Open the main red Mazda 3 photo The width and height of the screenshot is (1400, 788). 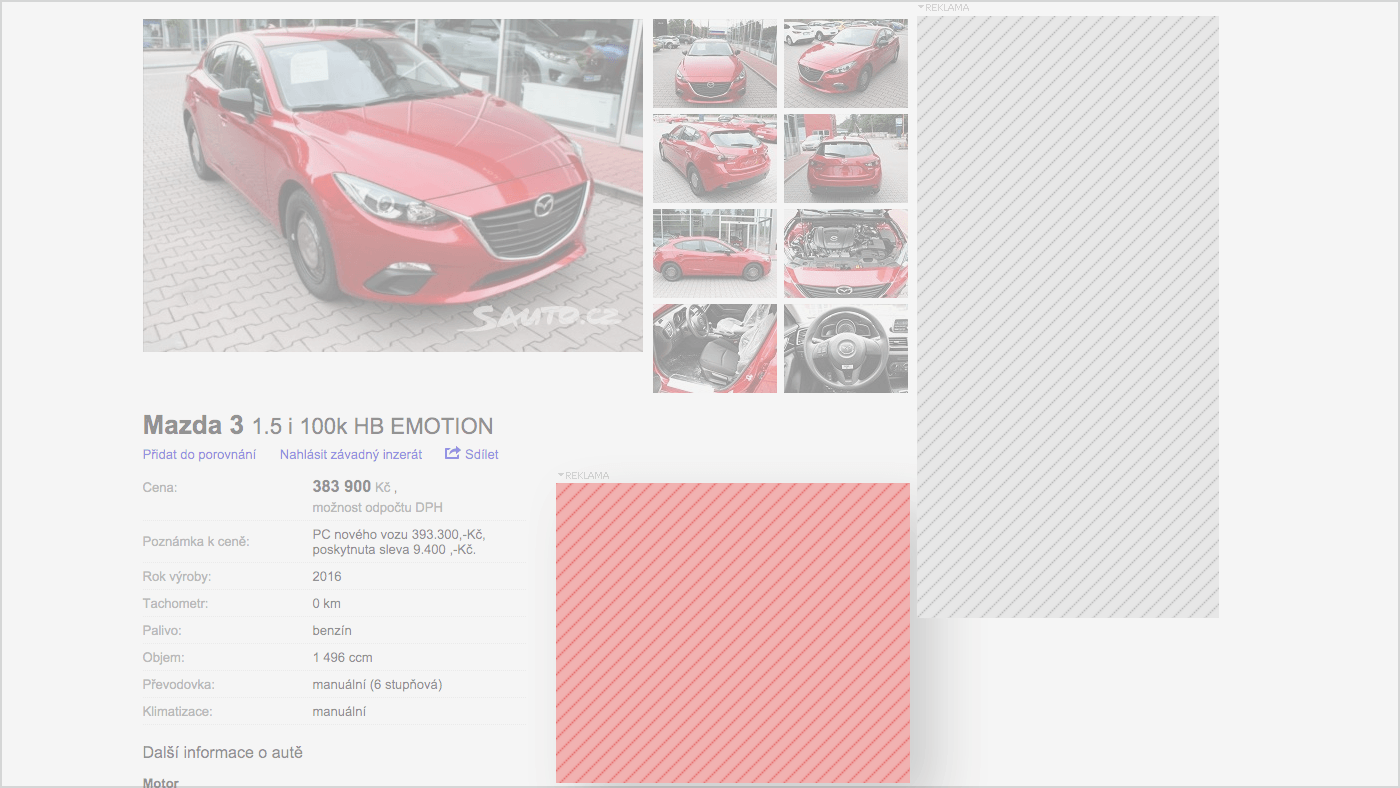pos(393,185)
